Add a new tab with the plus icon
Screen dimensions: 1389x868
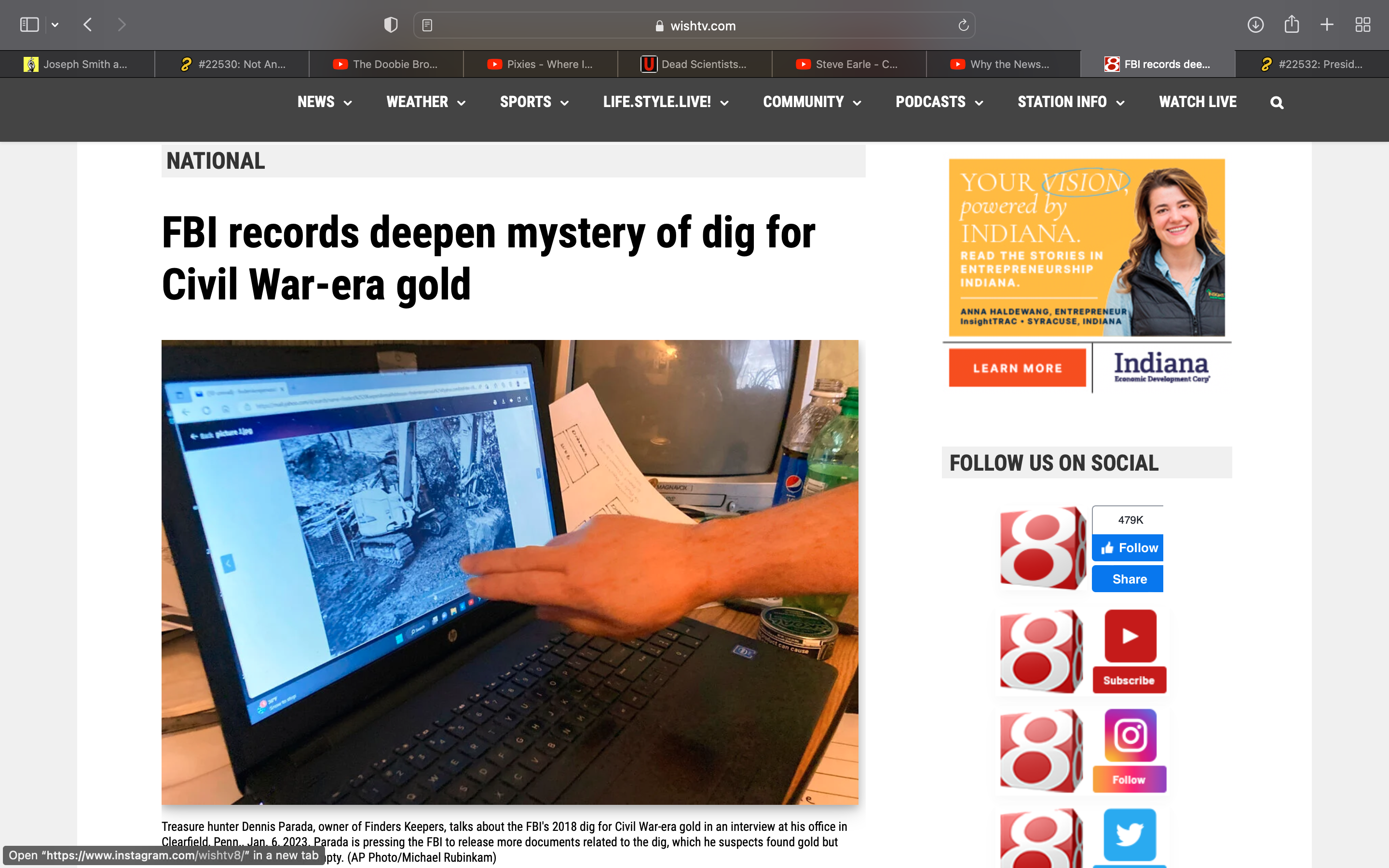click(x=1327, y=25)
